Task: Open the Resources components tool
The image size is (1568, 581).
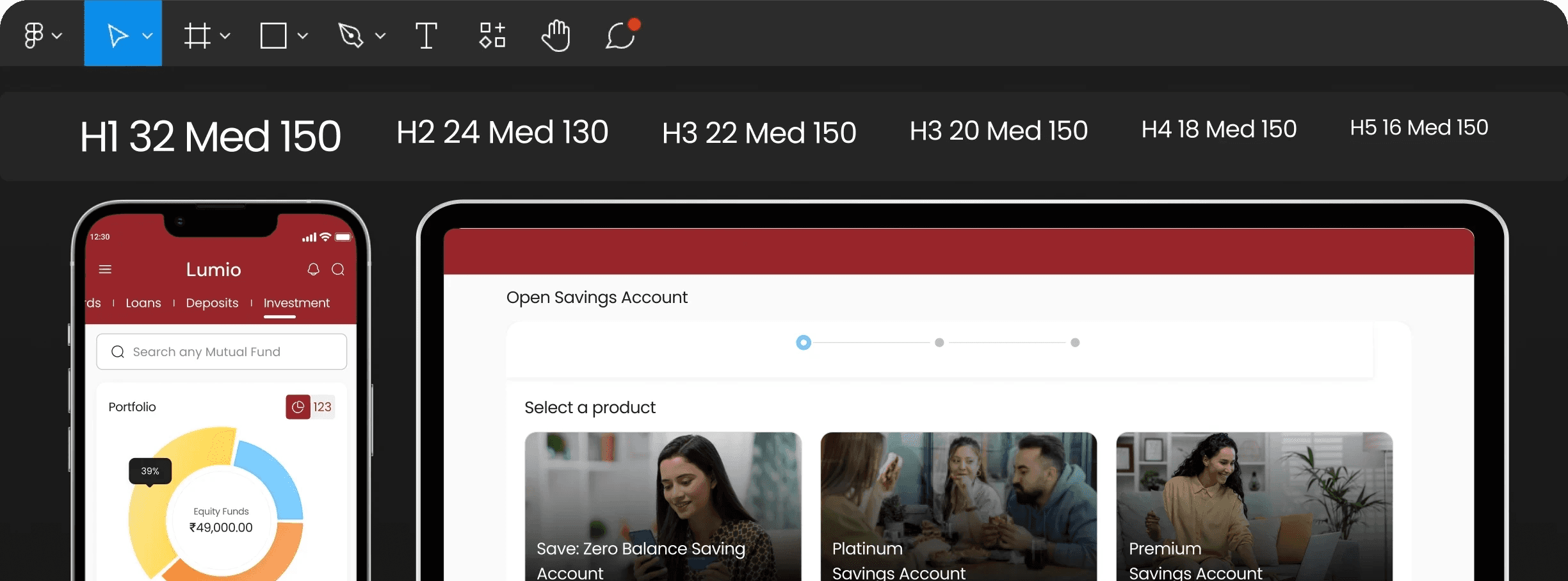Action: [x=492, y=35]
